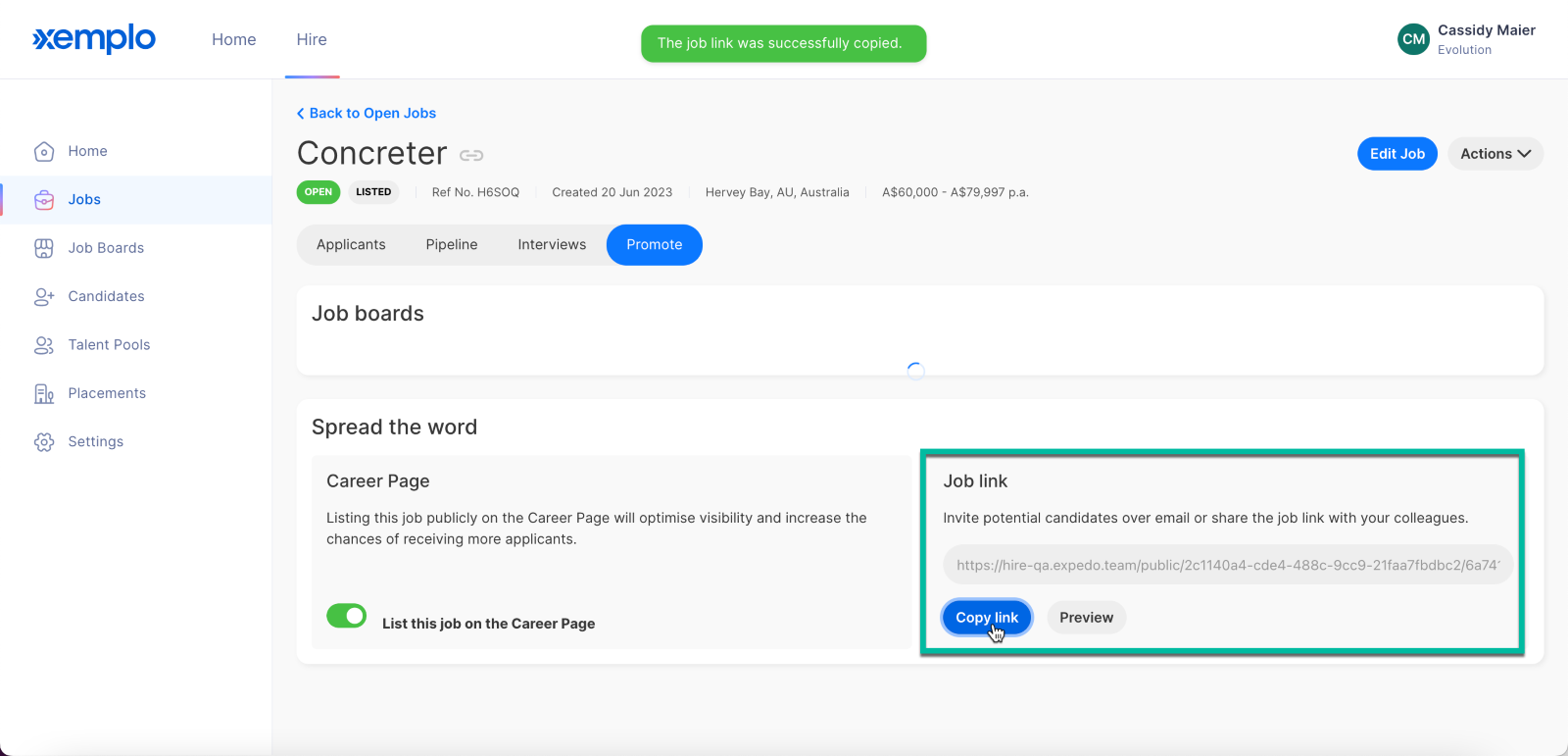Screen dimensions: 1568x756
Task: Open the Home top navigation item
Action: point(234,39)
